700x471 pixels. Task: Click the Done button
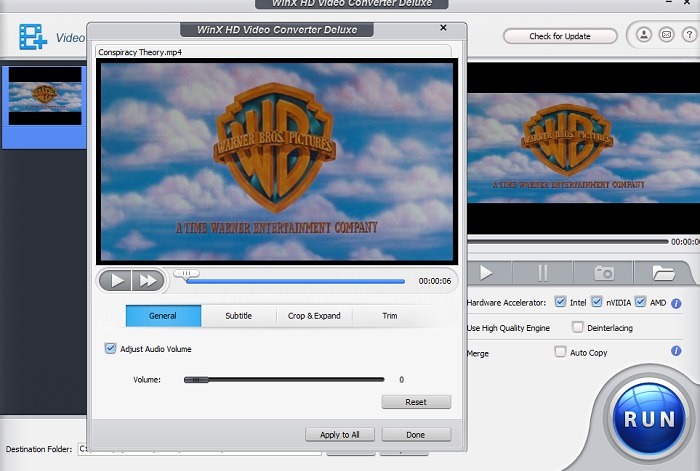point(416,434)
